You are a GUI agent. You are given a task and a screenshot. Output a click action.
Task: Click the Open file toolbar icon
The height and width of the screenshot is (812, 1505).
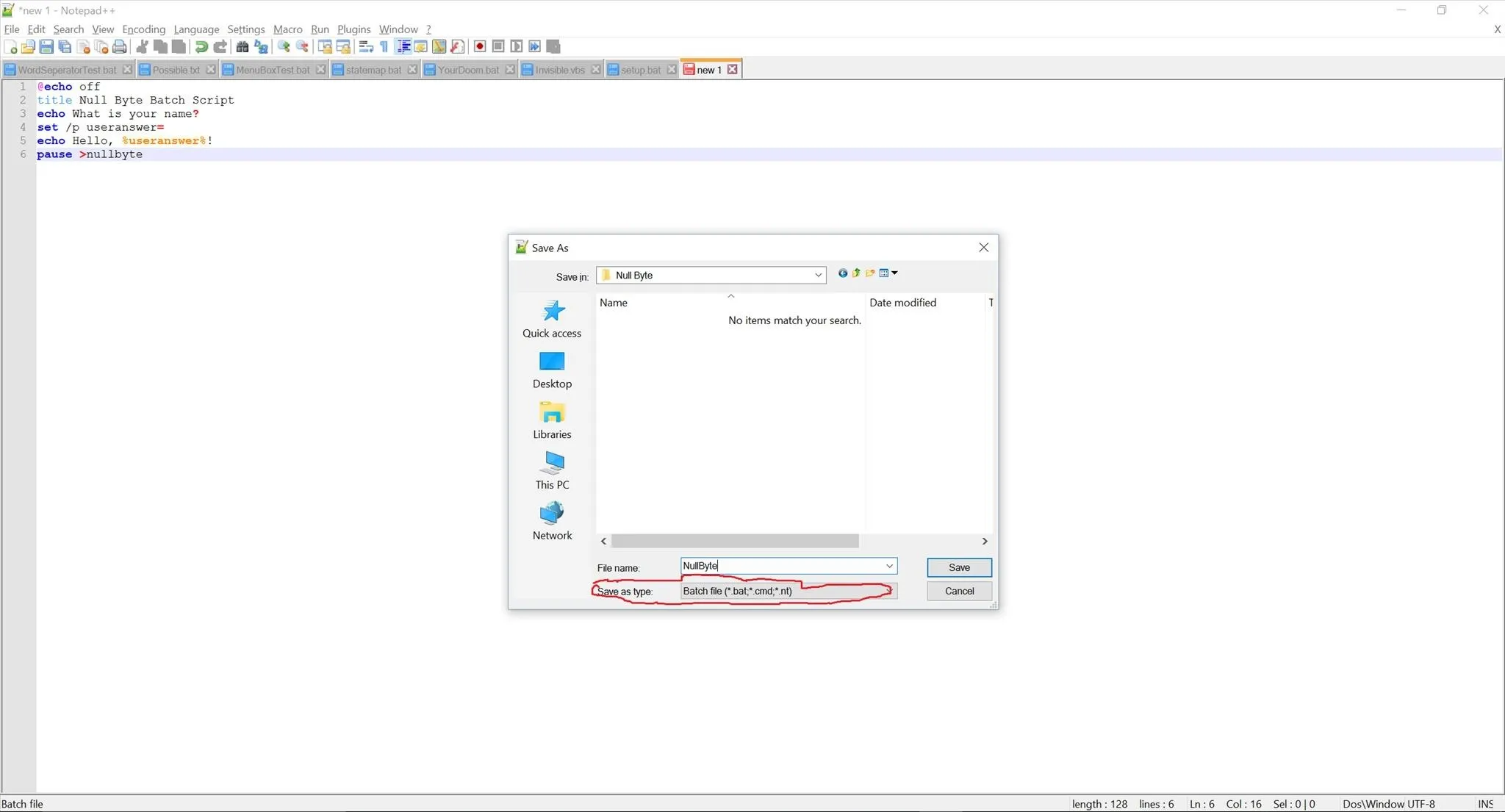(x=28, y=47)
